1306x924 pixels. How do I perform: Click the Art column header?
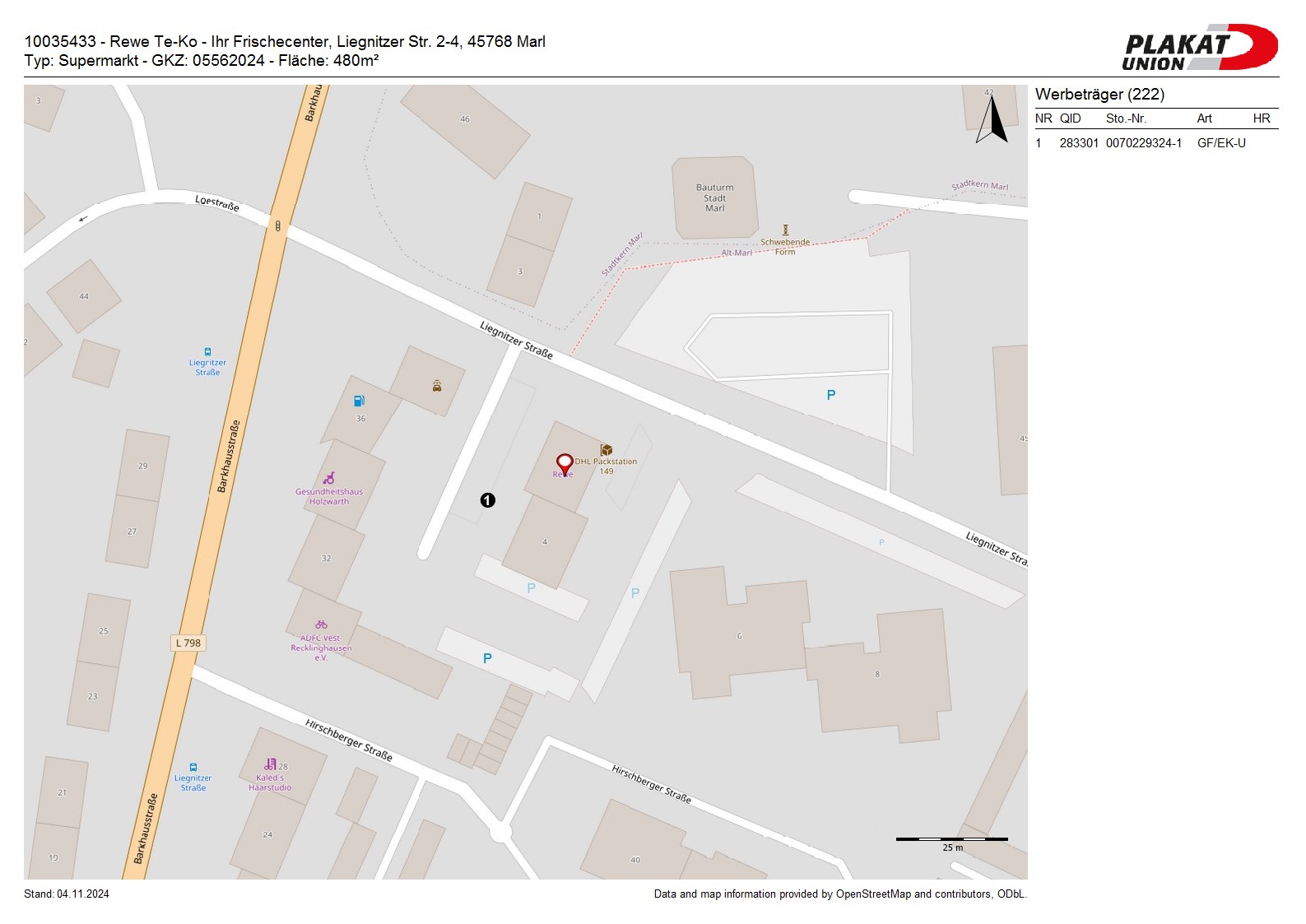(x=1204, y=118)
